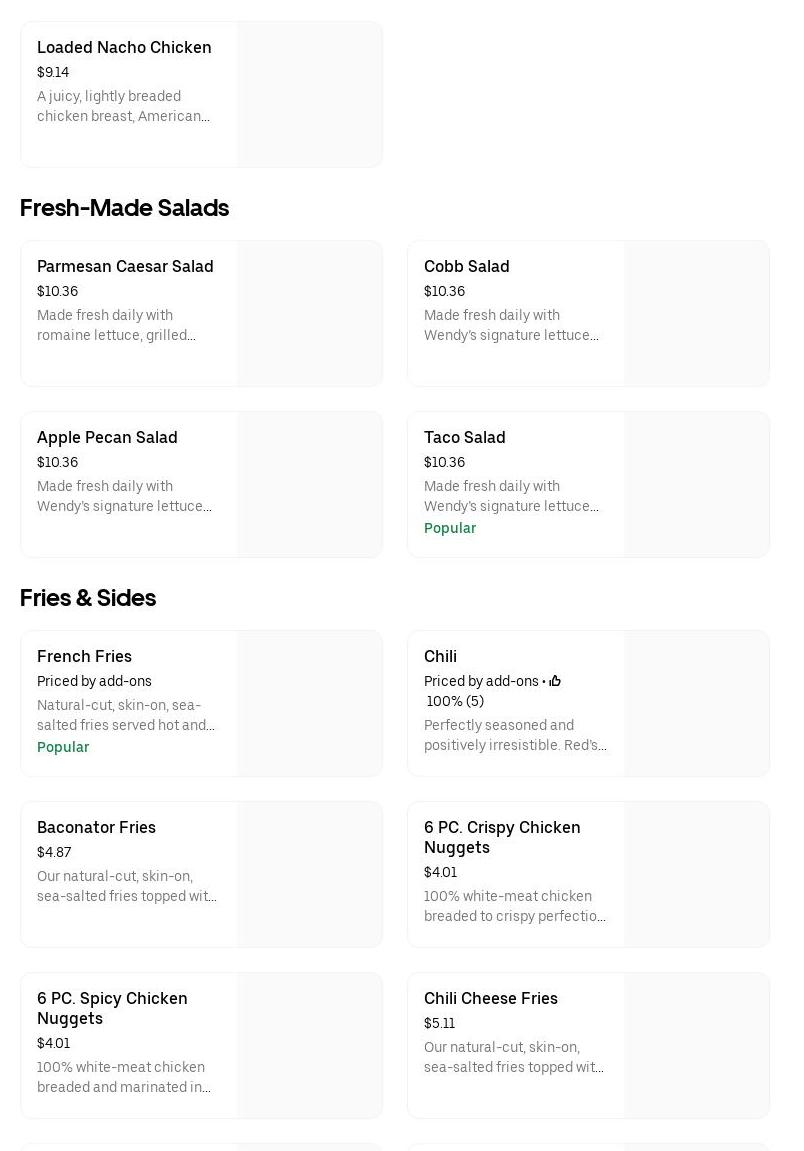The image size is (804, 1151).
Task: Click the Loaded Nacho Chicken image placeholder
Action: pyautogui.click(x=309, y=95)
